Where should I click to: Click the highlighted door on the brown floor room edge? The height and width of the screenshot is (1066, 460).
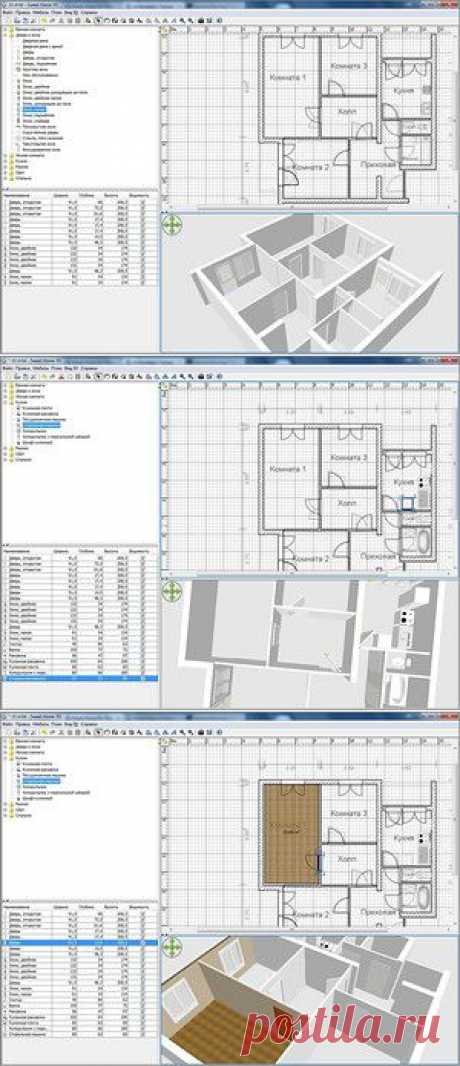point(317,861)
